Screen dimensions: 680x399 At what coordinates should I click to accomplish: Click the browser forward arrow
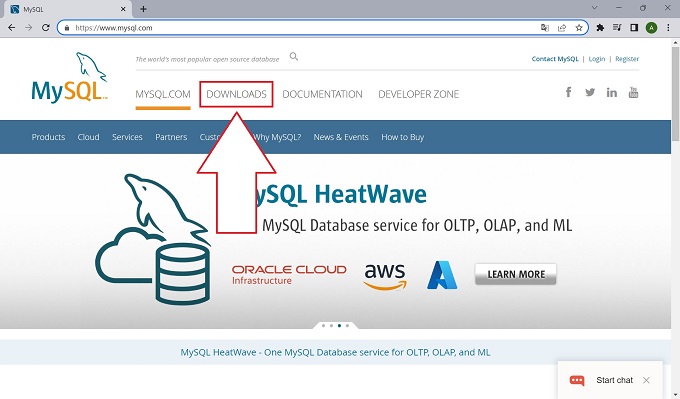point(29,28)
